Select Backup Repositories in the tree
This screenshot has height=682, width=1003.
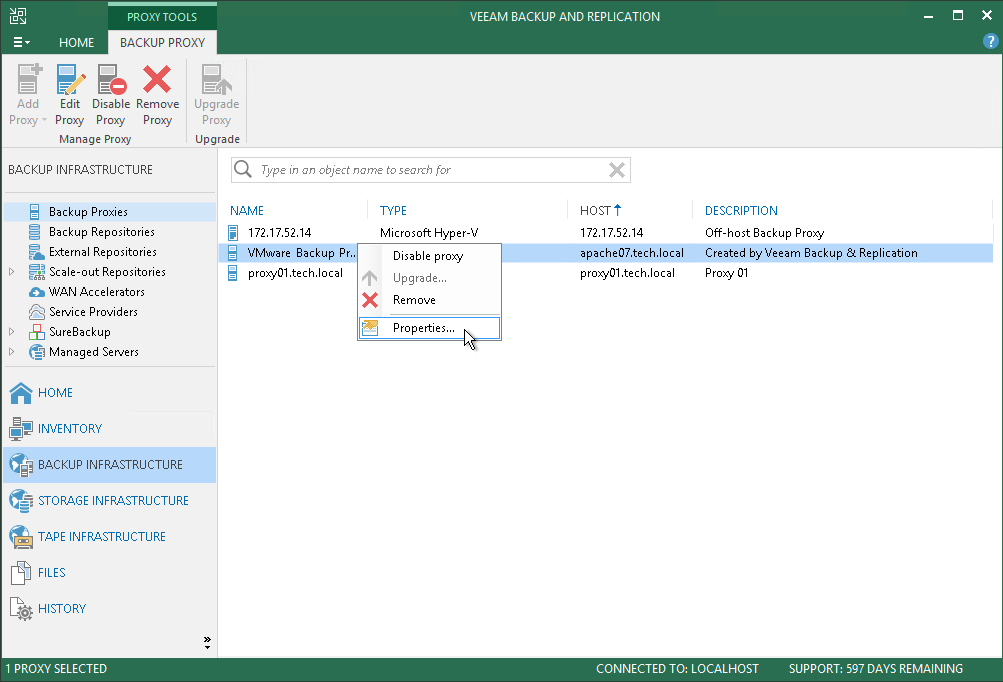(x=102, y=232)
